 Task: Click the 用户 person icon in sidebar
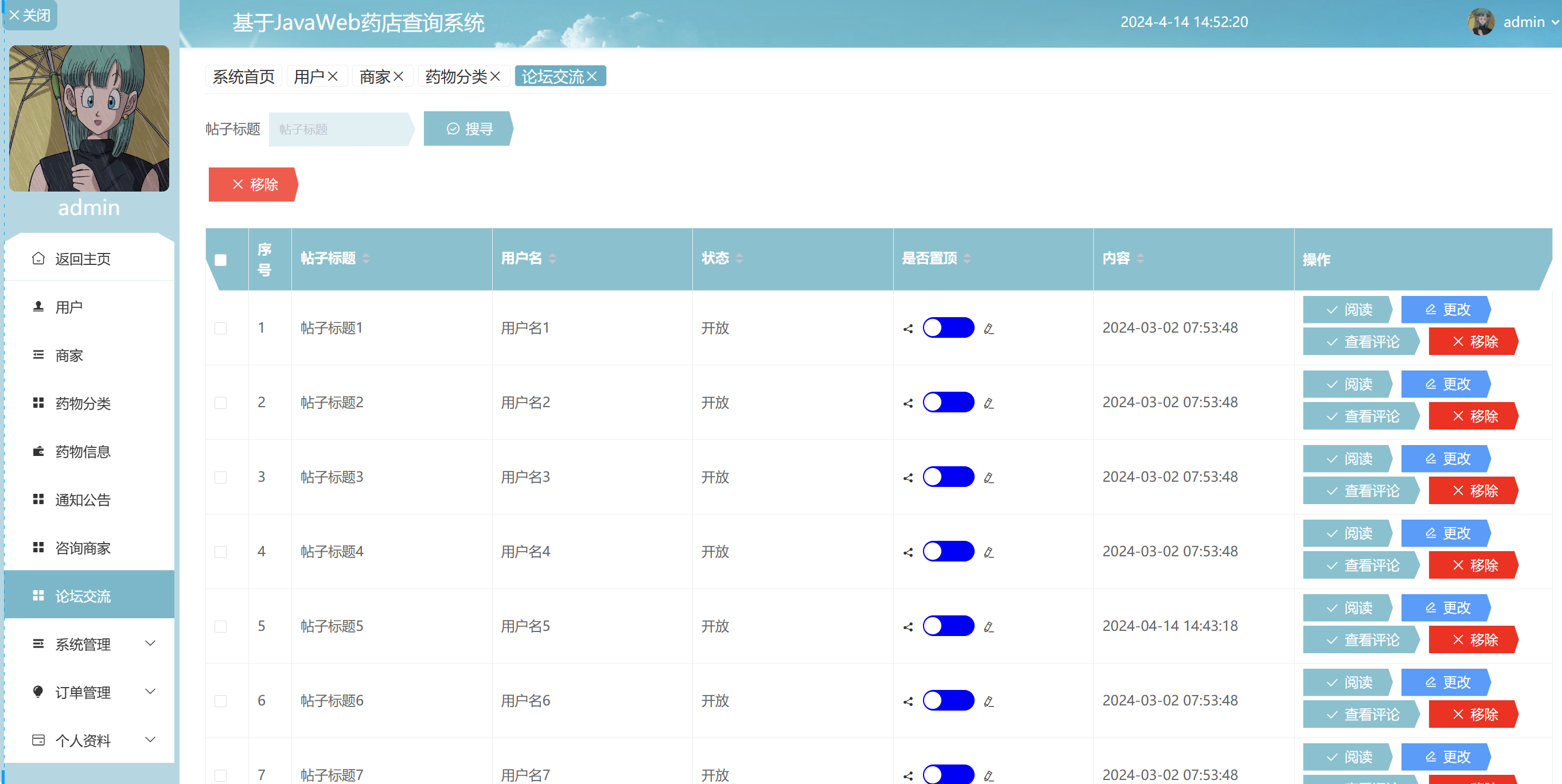(x=38, y=307)
